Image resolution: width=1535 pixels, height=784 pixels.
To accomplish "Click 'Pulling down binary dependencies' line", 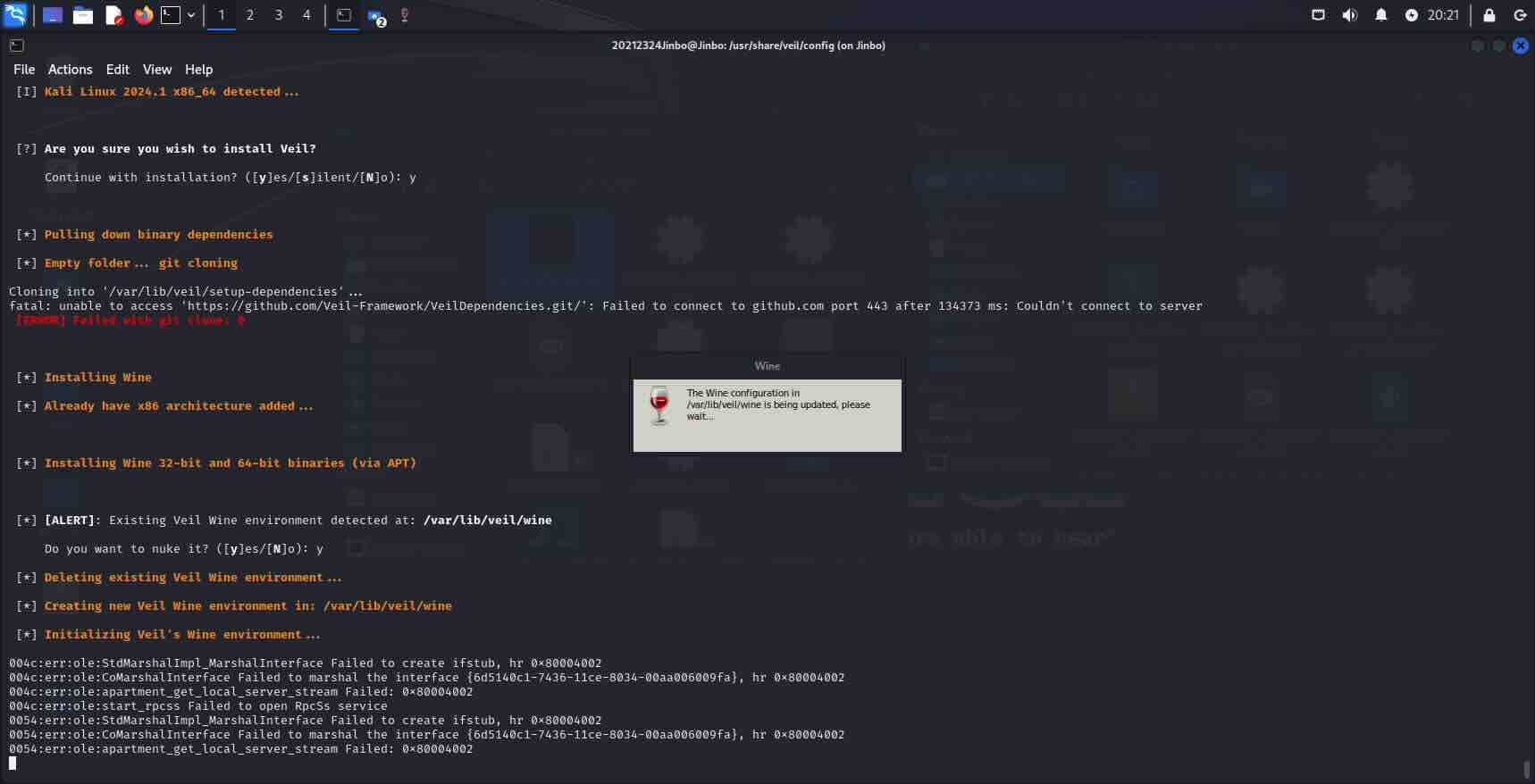I will tap(145, 235).
